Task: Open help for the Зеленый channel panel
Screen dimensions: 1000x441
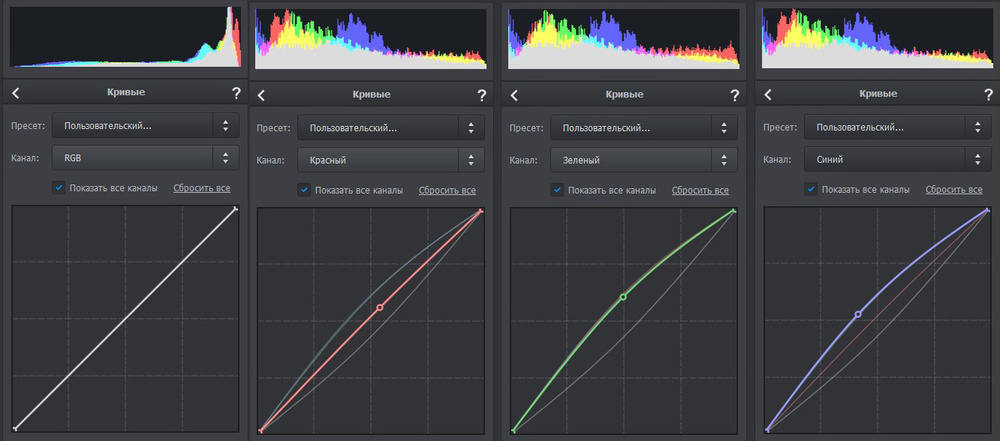Action: [x=735, y=96]
